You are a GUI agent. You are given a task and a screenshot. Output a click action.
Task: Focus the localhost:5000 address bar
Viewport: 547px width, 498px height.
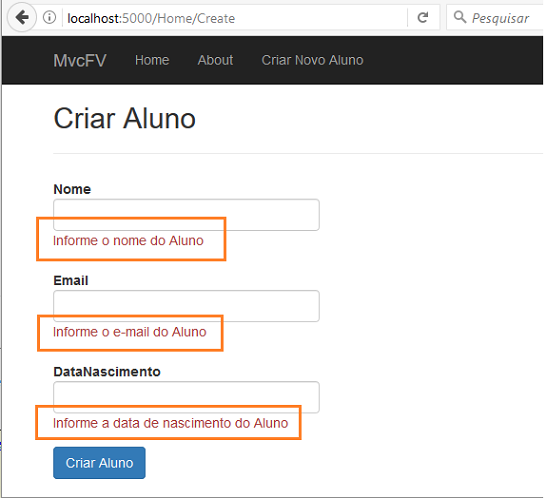[235, 18]
